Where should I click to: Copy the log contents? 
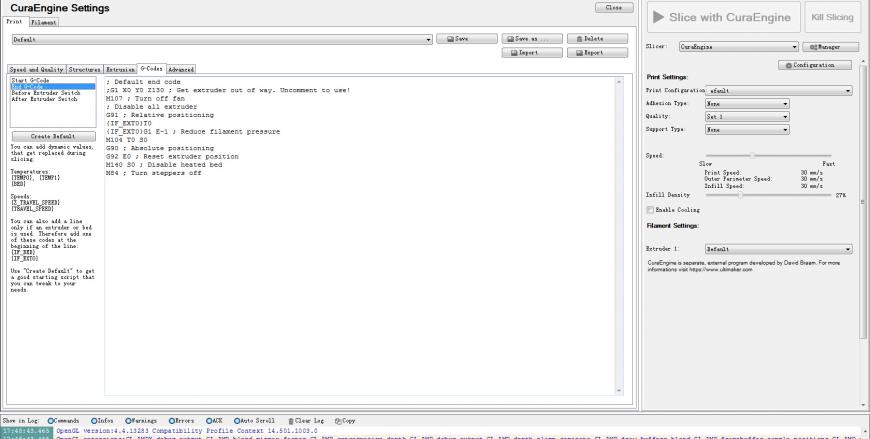click(x=345, y=421)
